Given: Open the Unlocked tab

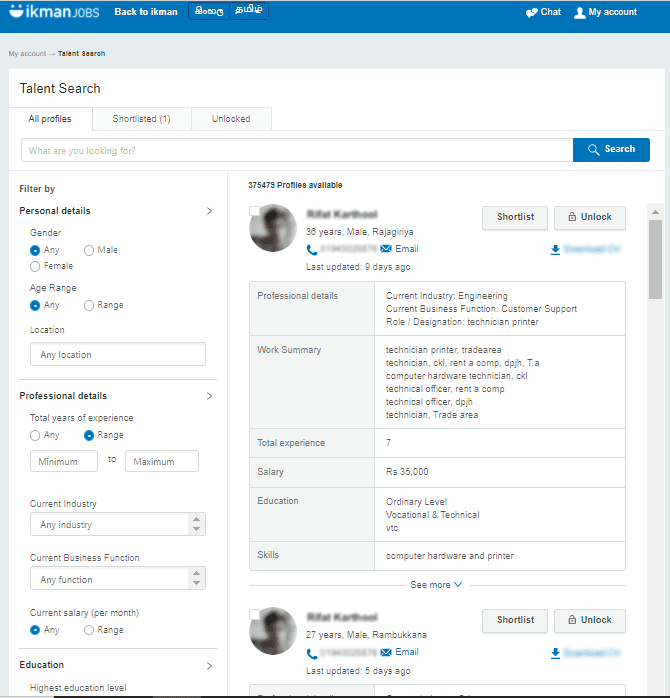Looking at the screenshot, I should [231, 119].
